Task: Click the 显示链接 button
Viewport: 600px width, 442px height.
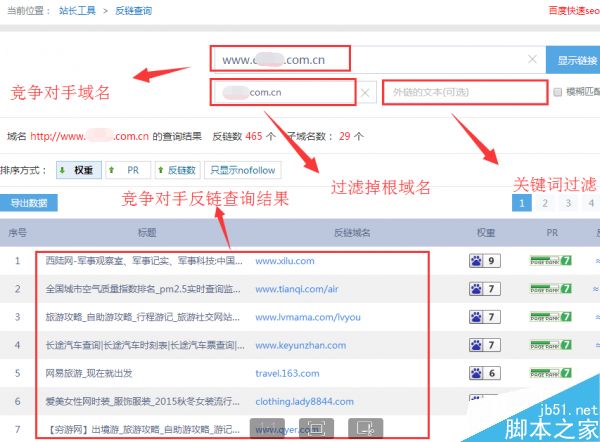Action: click(573, 59)
